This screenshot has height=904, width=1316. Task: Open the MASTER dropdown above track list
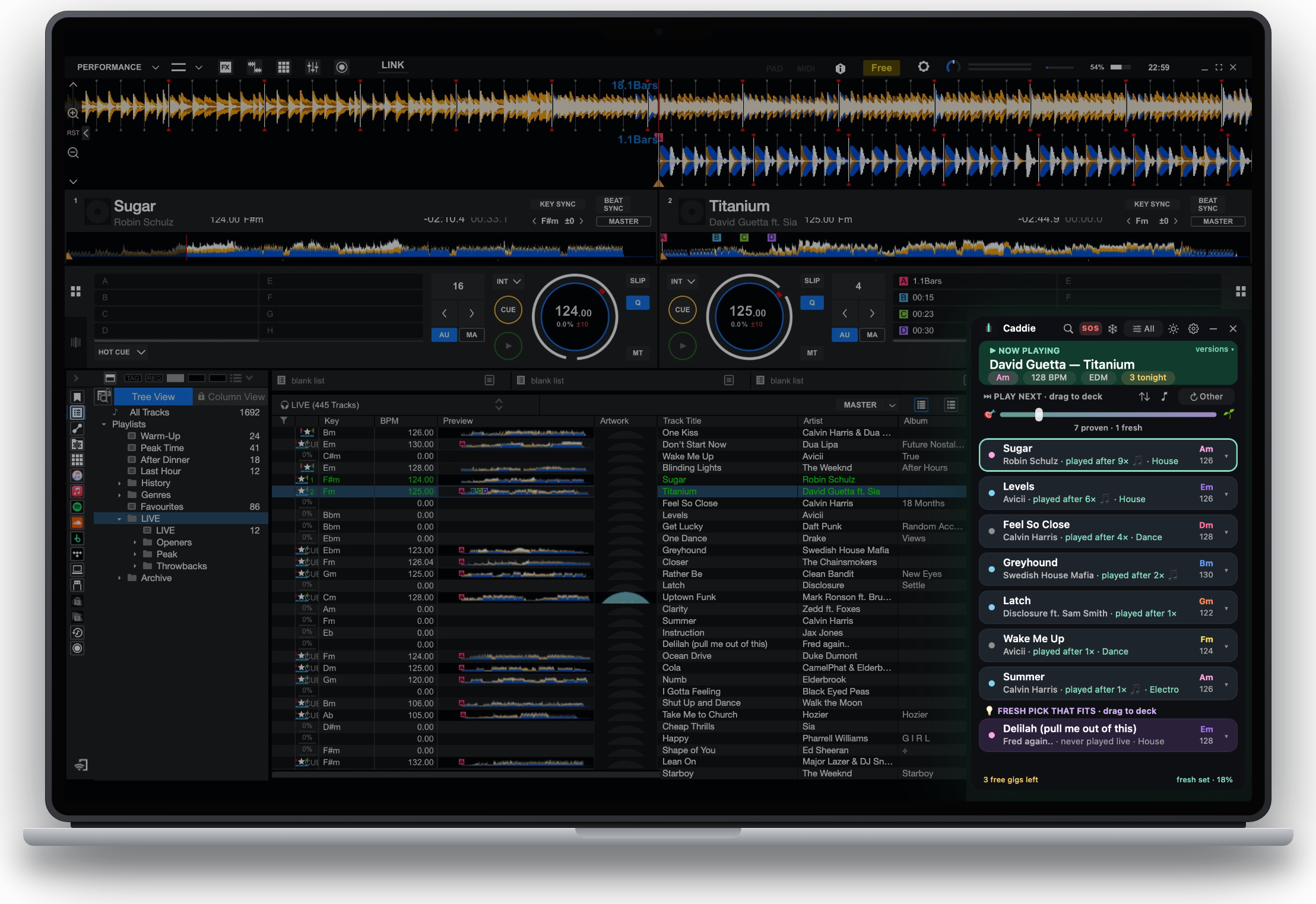870,405
